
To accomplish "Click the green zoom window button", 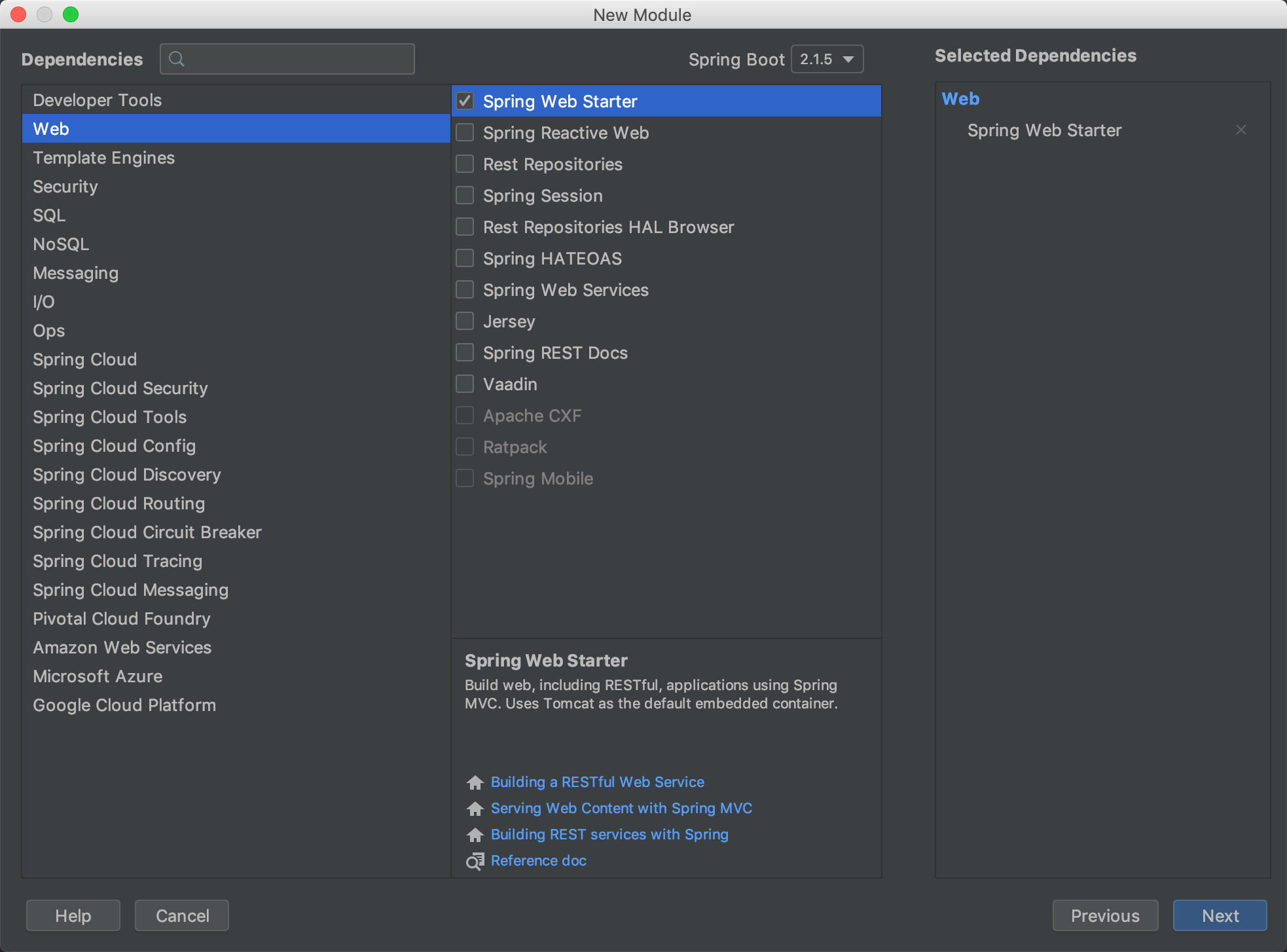I will [71, 14].
